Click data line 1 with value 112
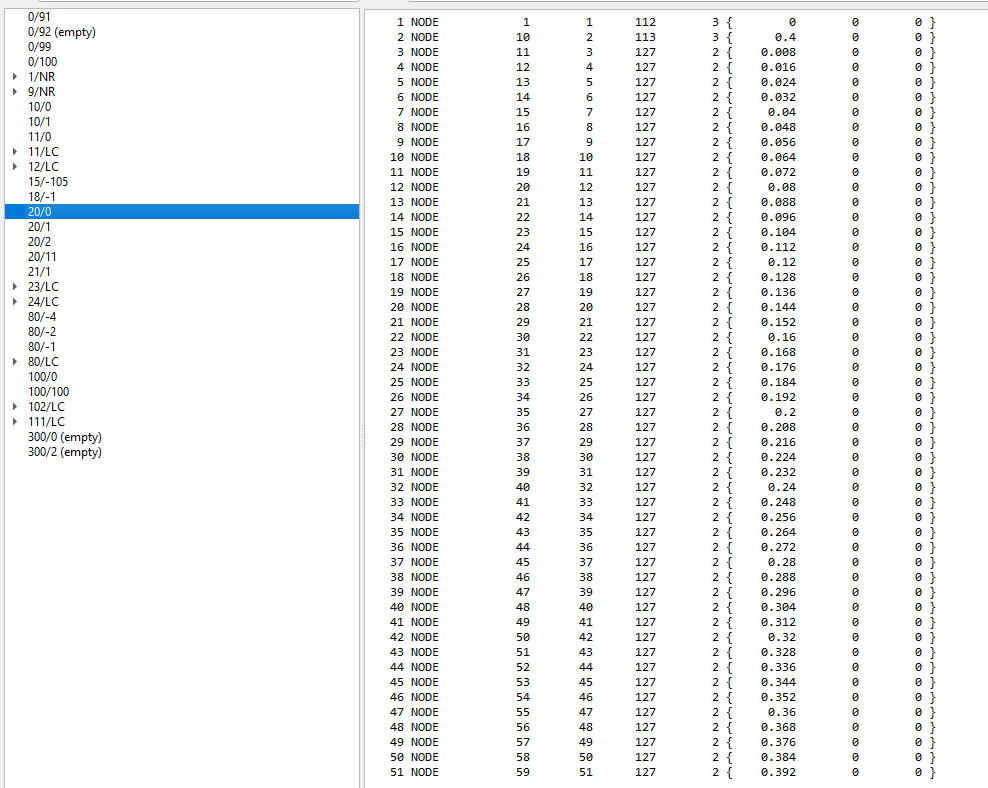 [x=645, y=22]
